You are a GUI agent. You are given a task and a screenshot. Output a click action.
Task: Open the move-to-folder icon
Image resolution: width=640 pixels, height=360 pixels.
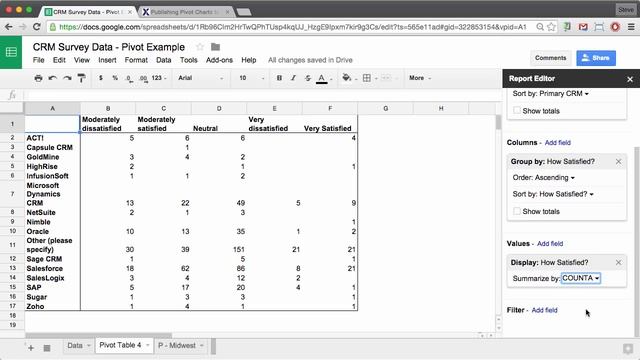[216, 47]
